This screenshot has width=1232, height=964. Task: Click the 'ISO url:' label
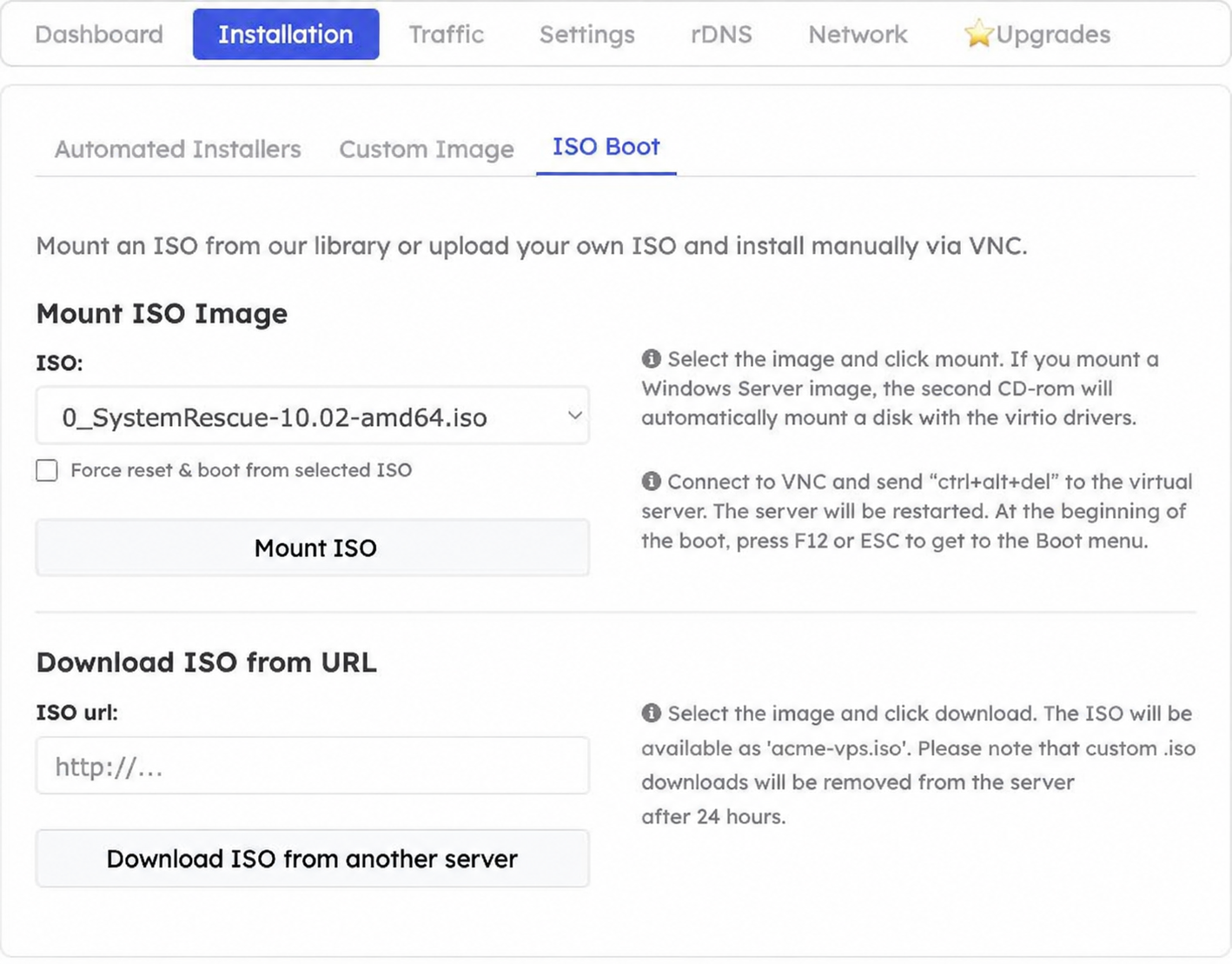pos(76,713)
